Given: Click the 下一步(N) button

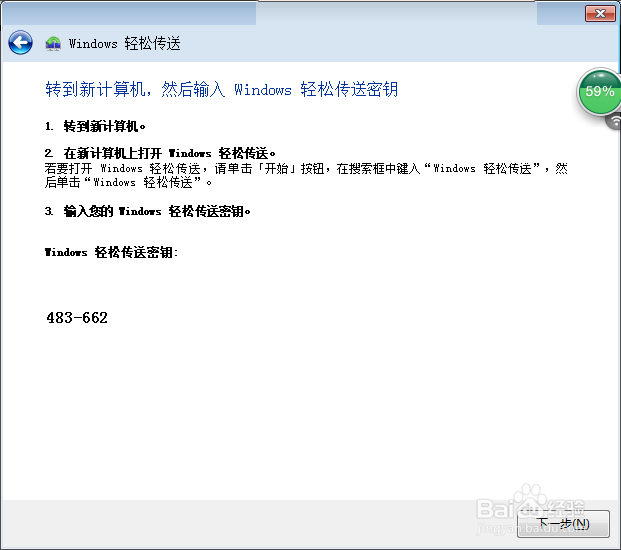Looking at the screenshot, I should point(563,523).
